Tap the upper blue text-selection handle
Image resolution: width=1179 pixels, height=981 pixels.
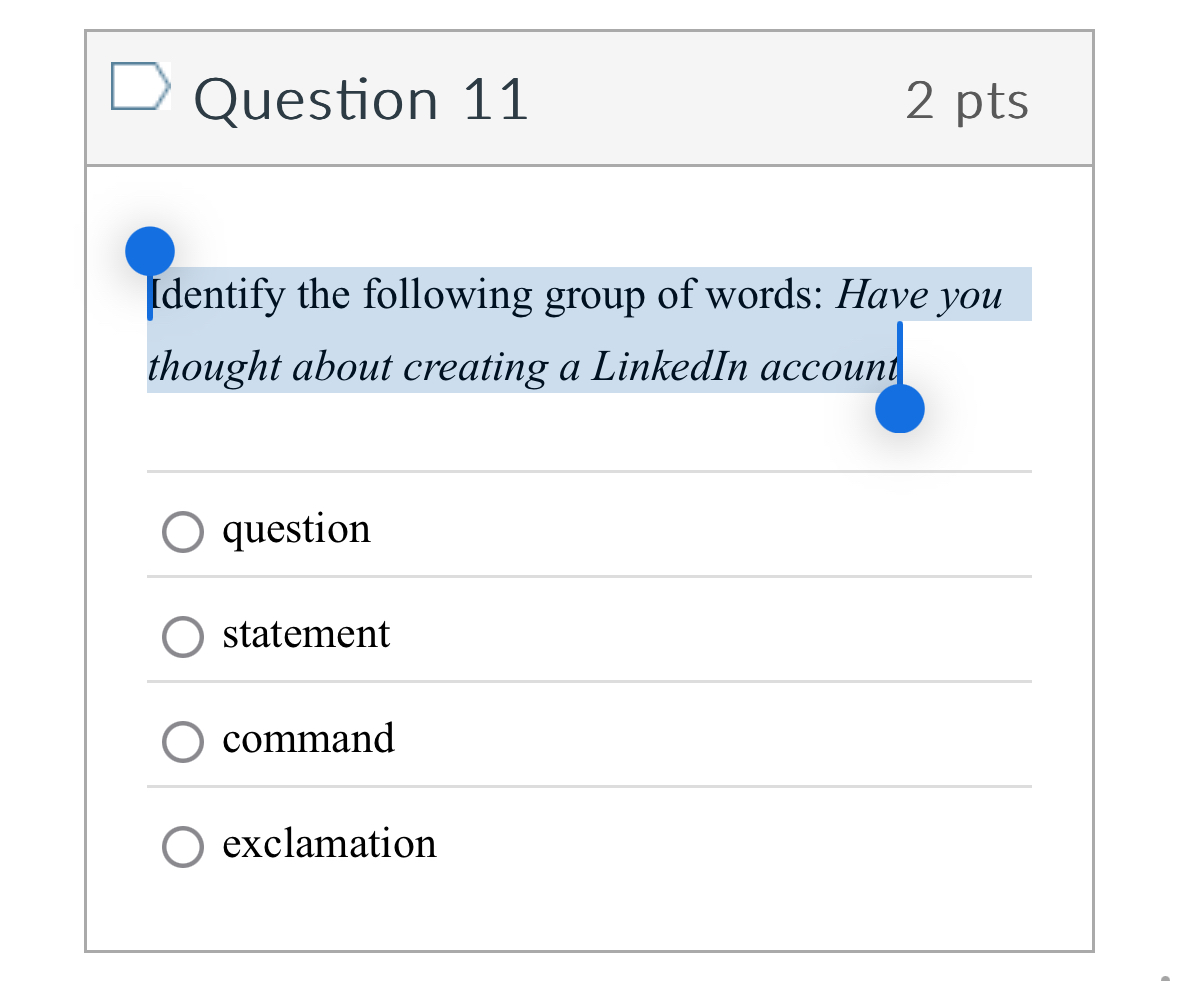[x=150, y=251]
